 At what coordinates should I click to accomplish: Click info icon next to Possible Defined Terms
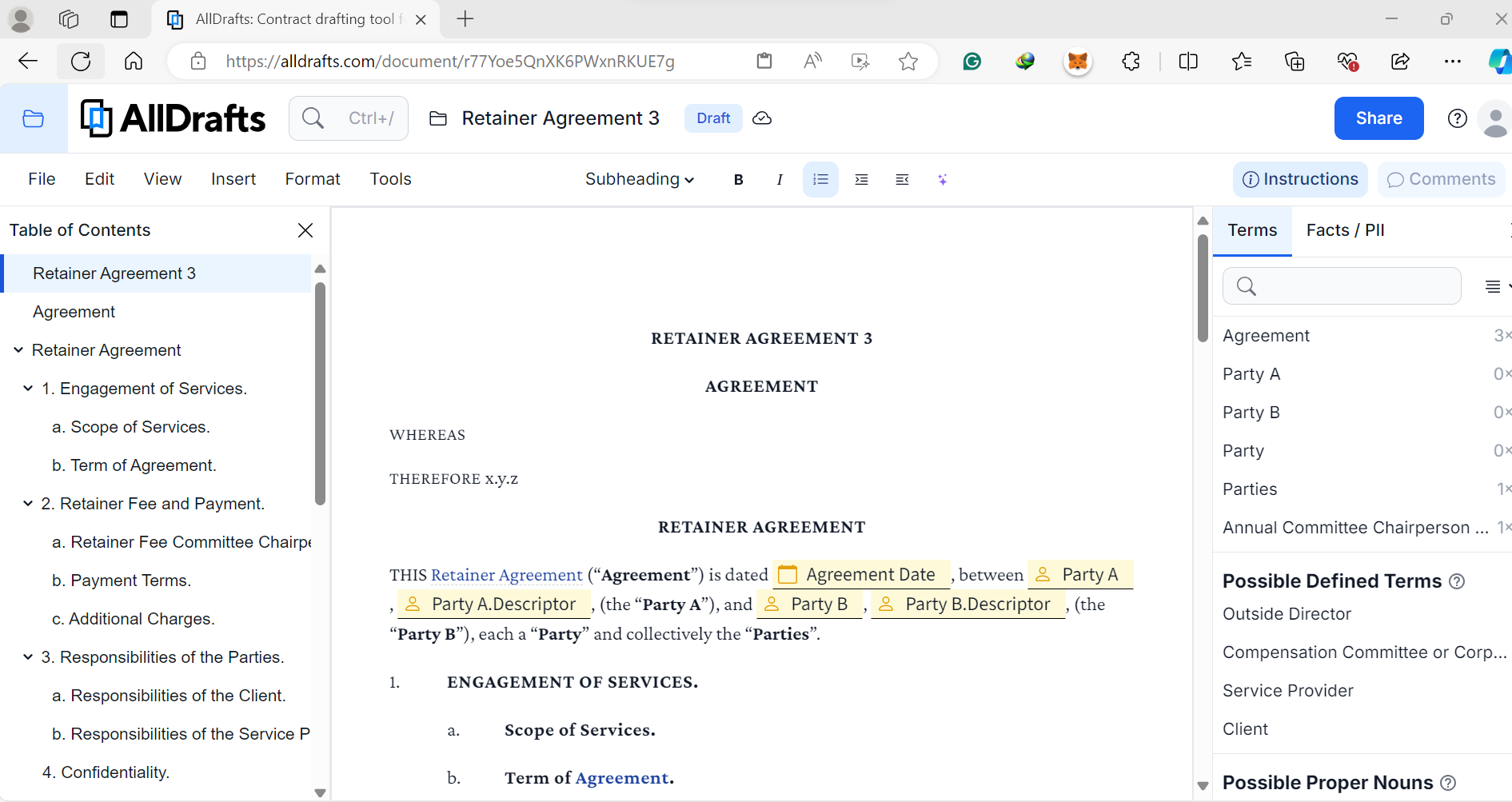[x=1457, y=581]
